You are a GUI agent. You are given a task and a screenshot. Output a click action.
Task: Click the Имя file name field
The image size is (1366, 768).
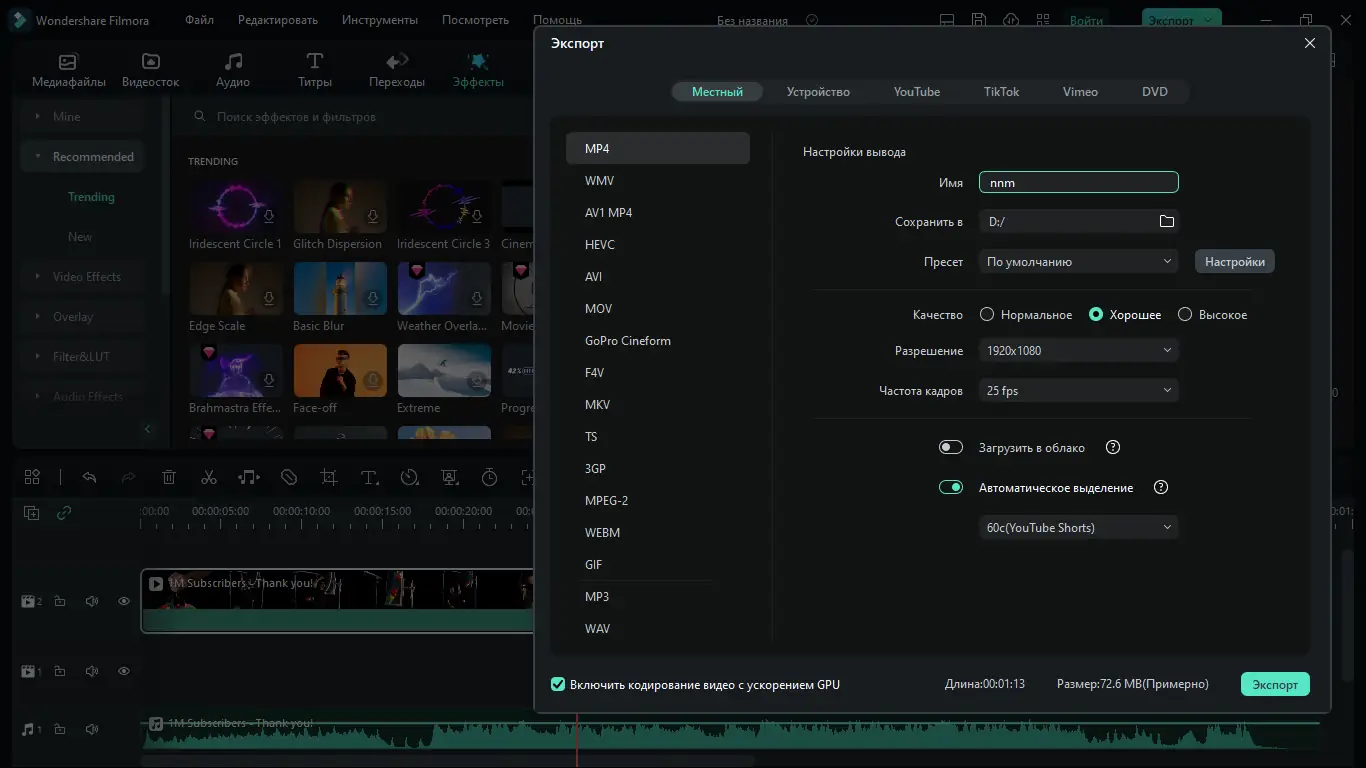coord(1078,183)
